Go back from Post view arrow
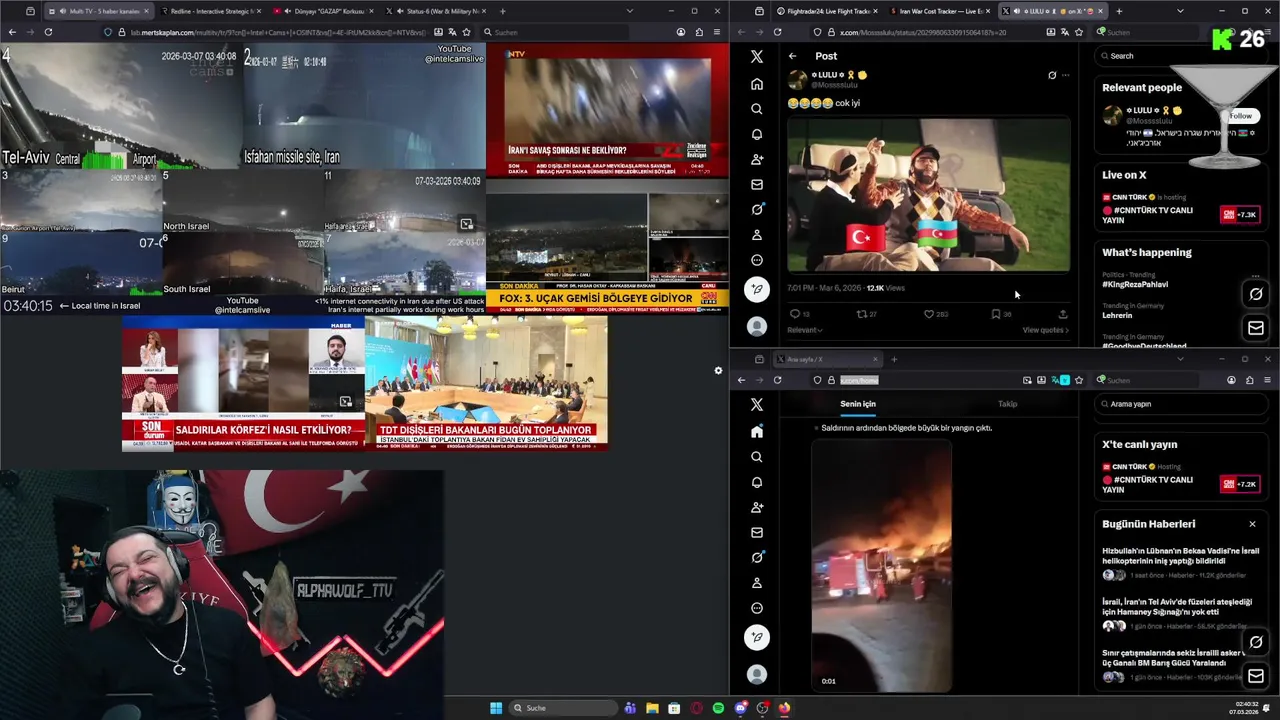 pos(792,56)
